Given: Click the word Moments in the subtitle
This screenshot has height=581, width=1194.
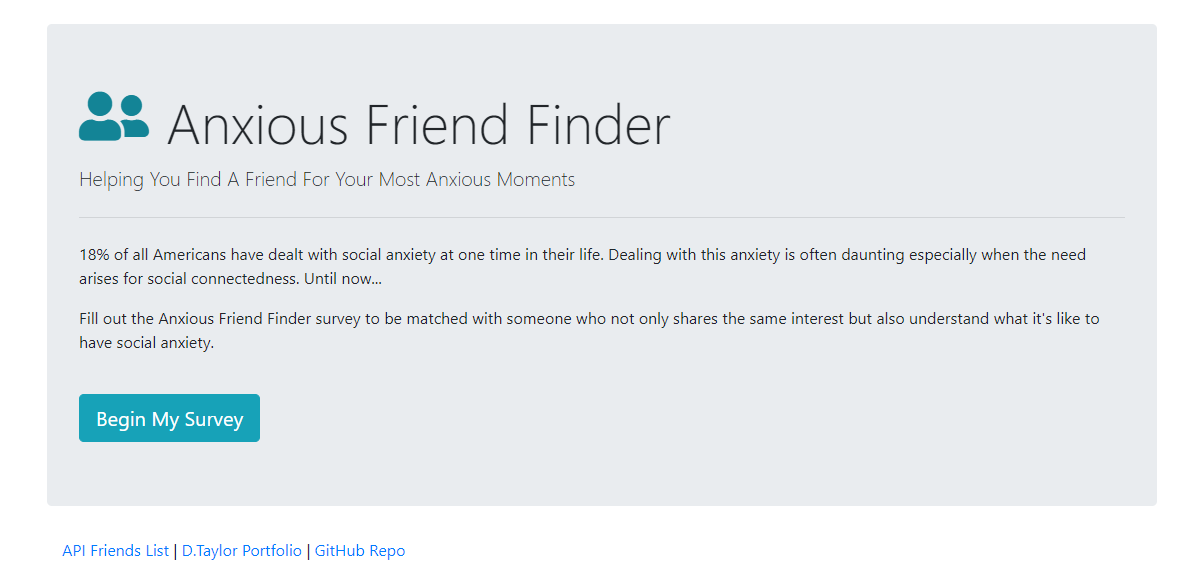Looking at the screenshot, I should [x=535, y=180].
